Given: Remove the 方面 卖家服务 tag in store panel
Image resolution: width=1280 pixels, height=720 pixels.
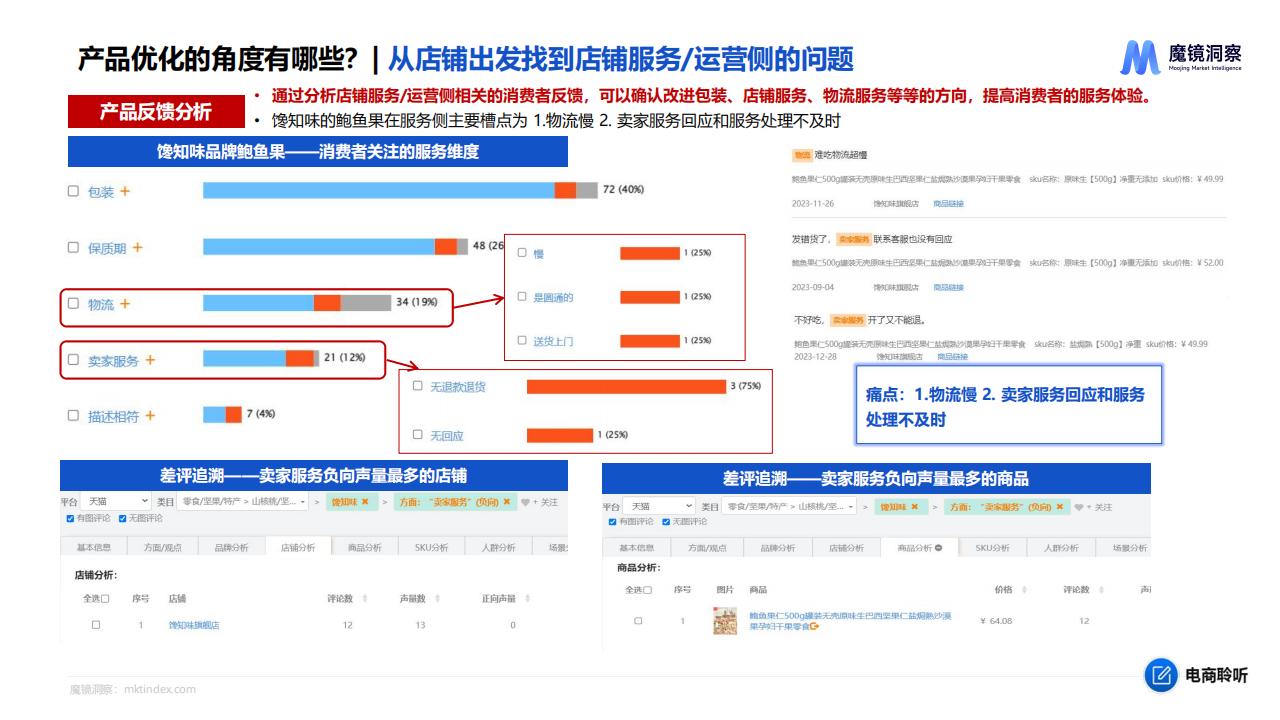Looking at the screenshot, I should tap(506, 502).
